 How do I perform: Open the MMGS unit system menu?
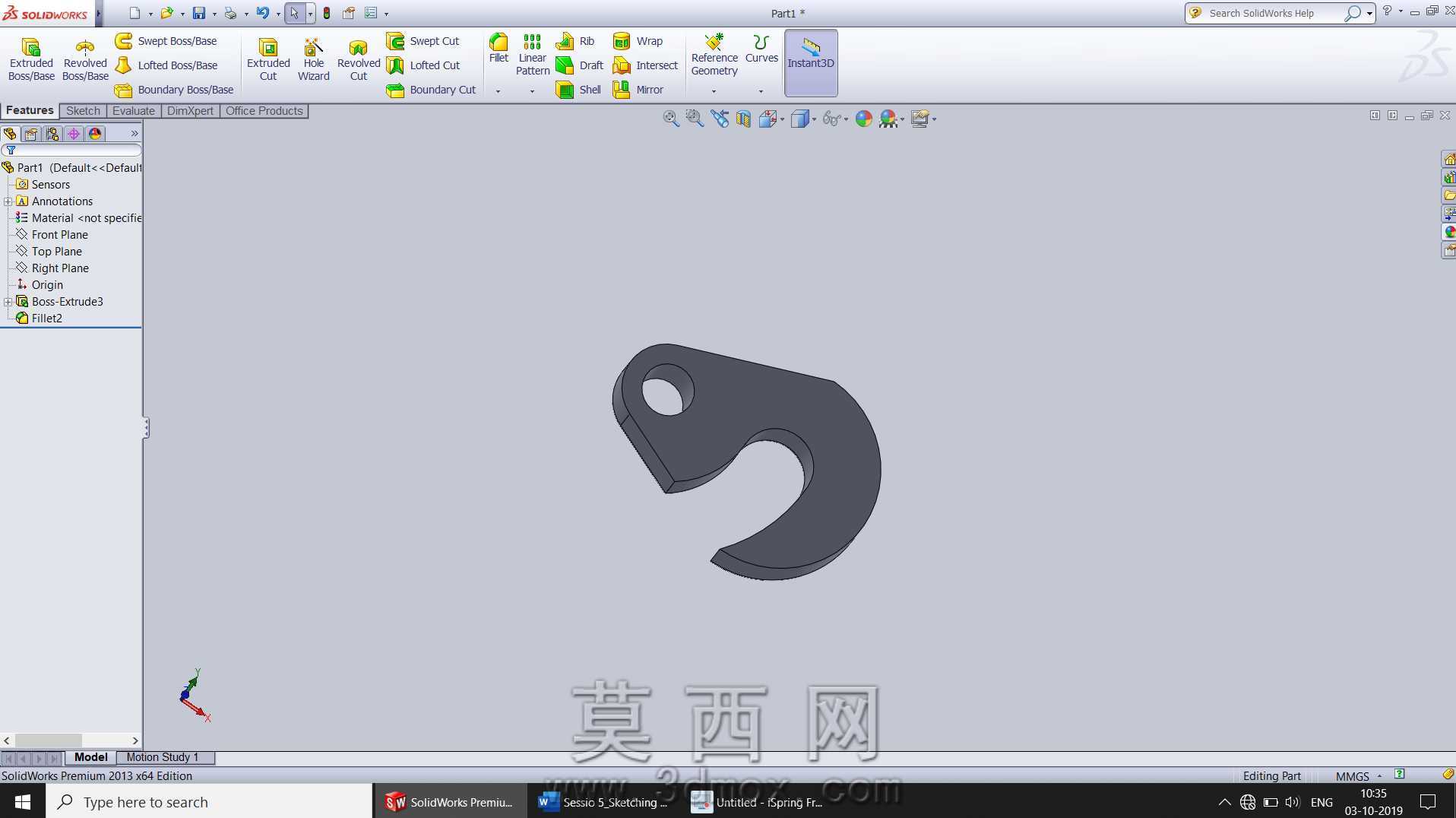1359,776
